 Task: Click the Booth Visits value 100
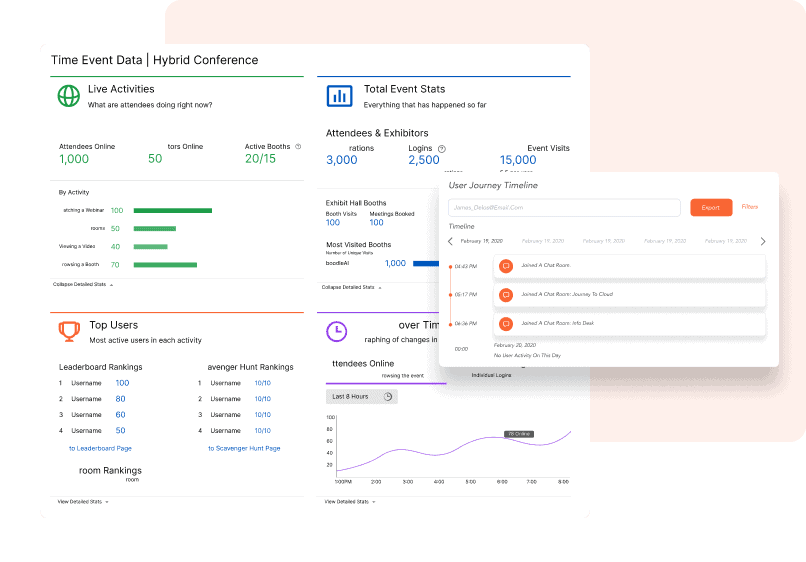pyautogui.click(x=333, y=223)
